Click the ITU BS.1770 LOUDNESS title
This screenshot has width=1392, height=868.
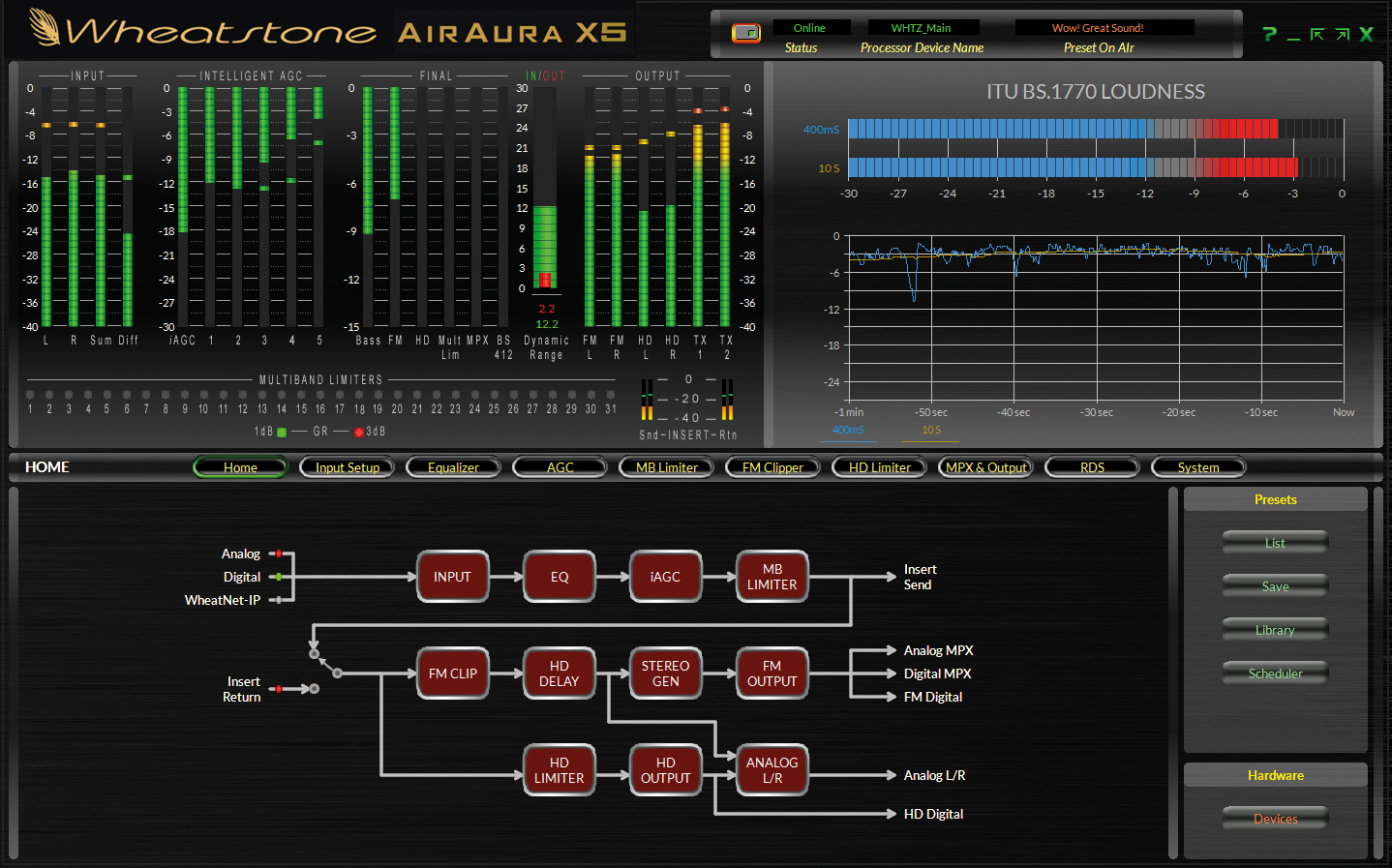coord(1095,92)
